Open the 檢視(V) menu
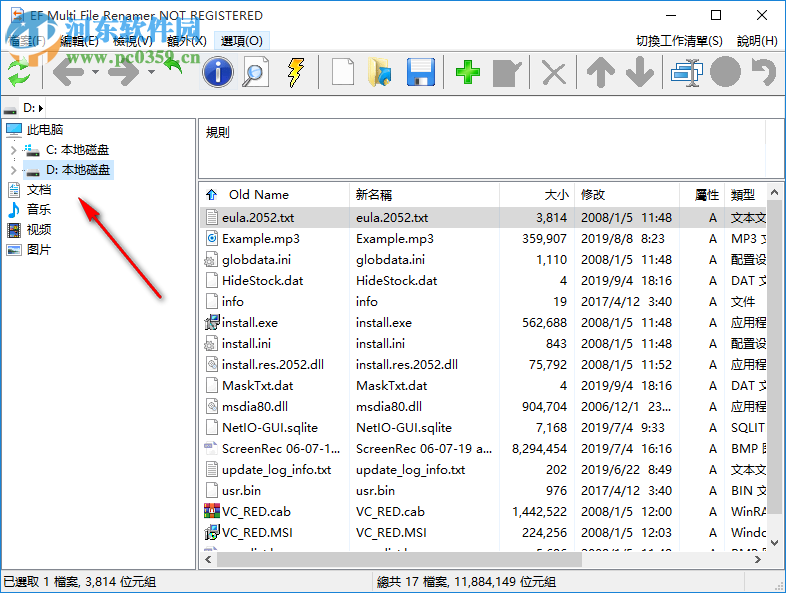 [x=133, y=41]
